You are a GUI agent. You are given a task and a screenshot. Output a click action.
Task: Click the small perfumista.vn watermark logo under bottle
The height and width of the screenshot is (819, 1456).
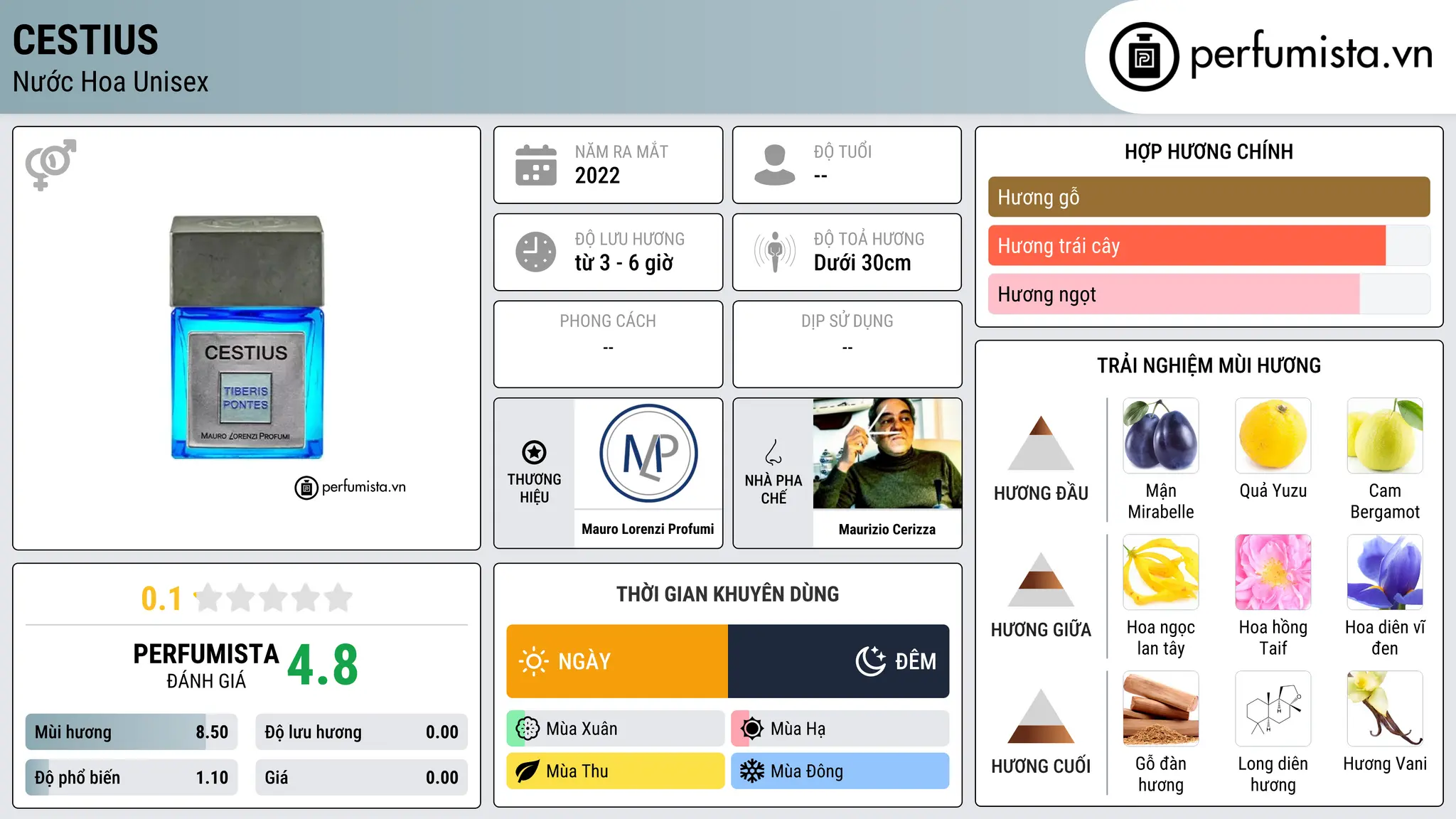[350, 487]
